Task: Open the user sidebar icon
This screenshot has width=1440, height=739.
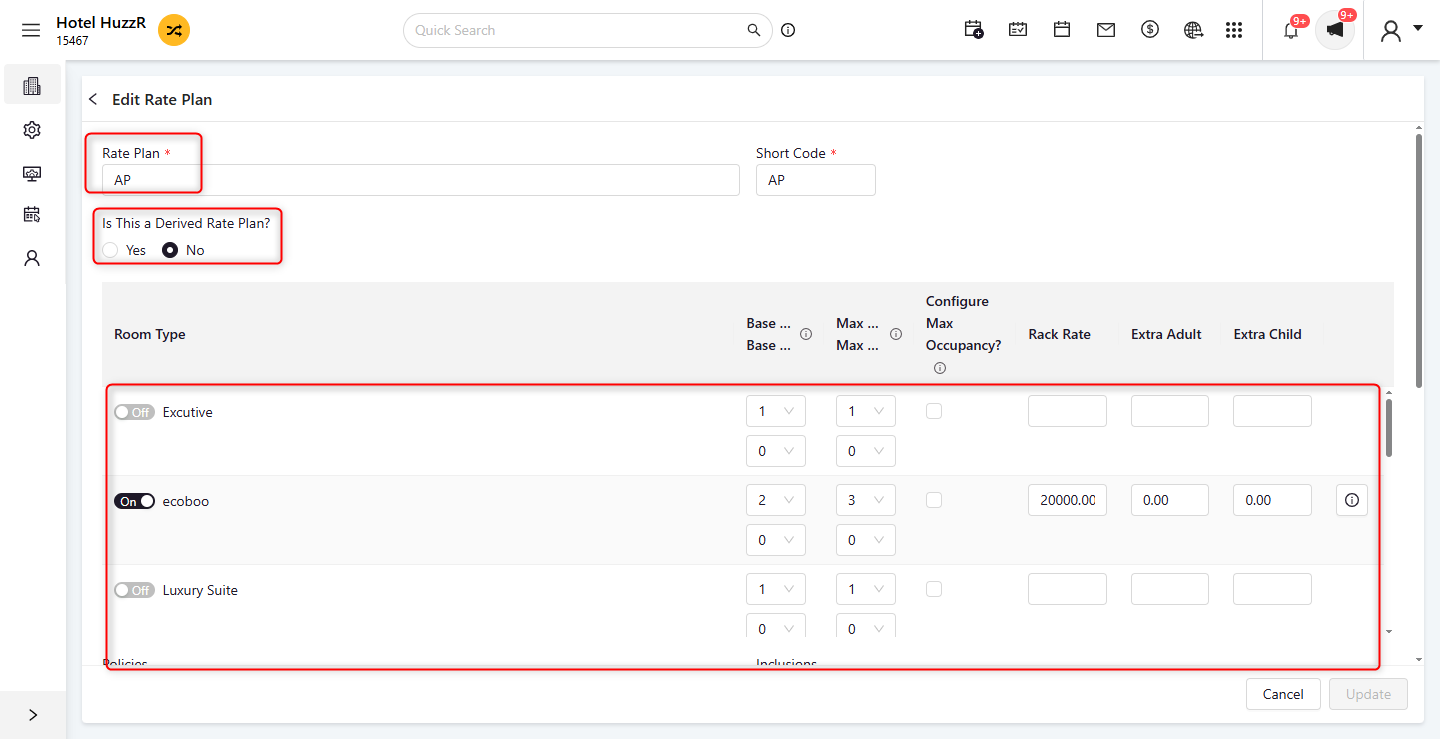Action: coord(32,258)
